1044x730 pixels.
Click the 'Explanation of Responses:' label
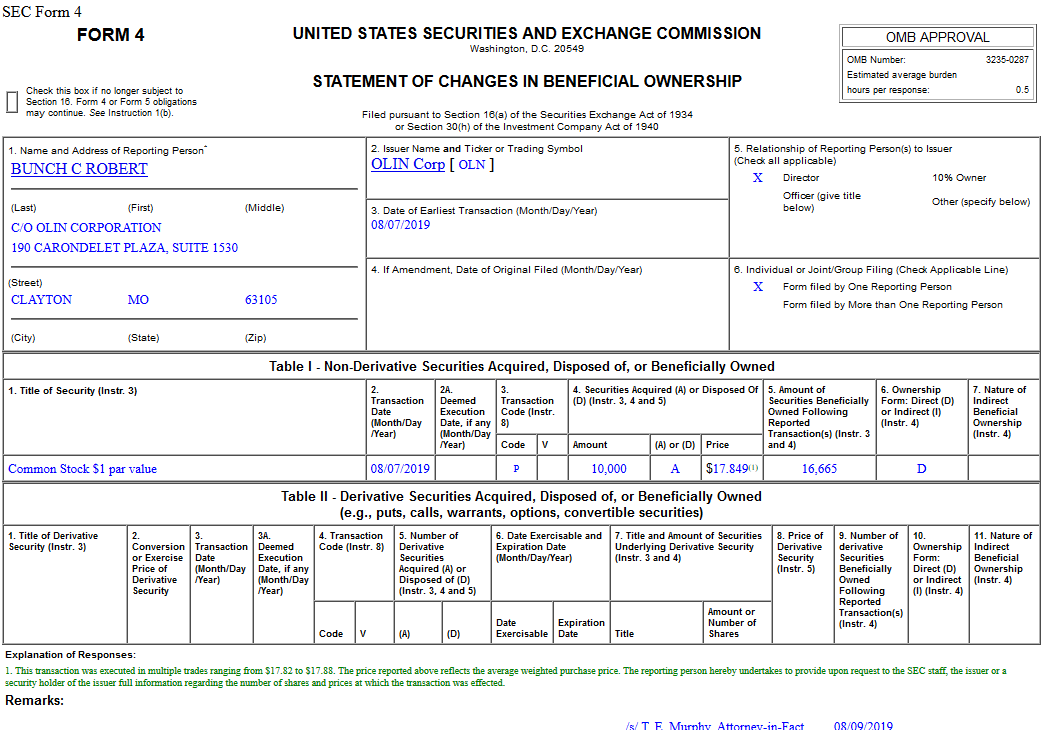coord(70,655)
